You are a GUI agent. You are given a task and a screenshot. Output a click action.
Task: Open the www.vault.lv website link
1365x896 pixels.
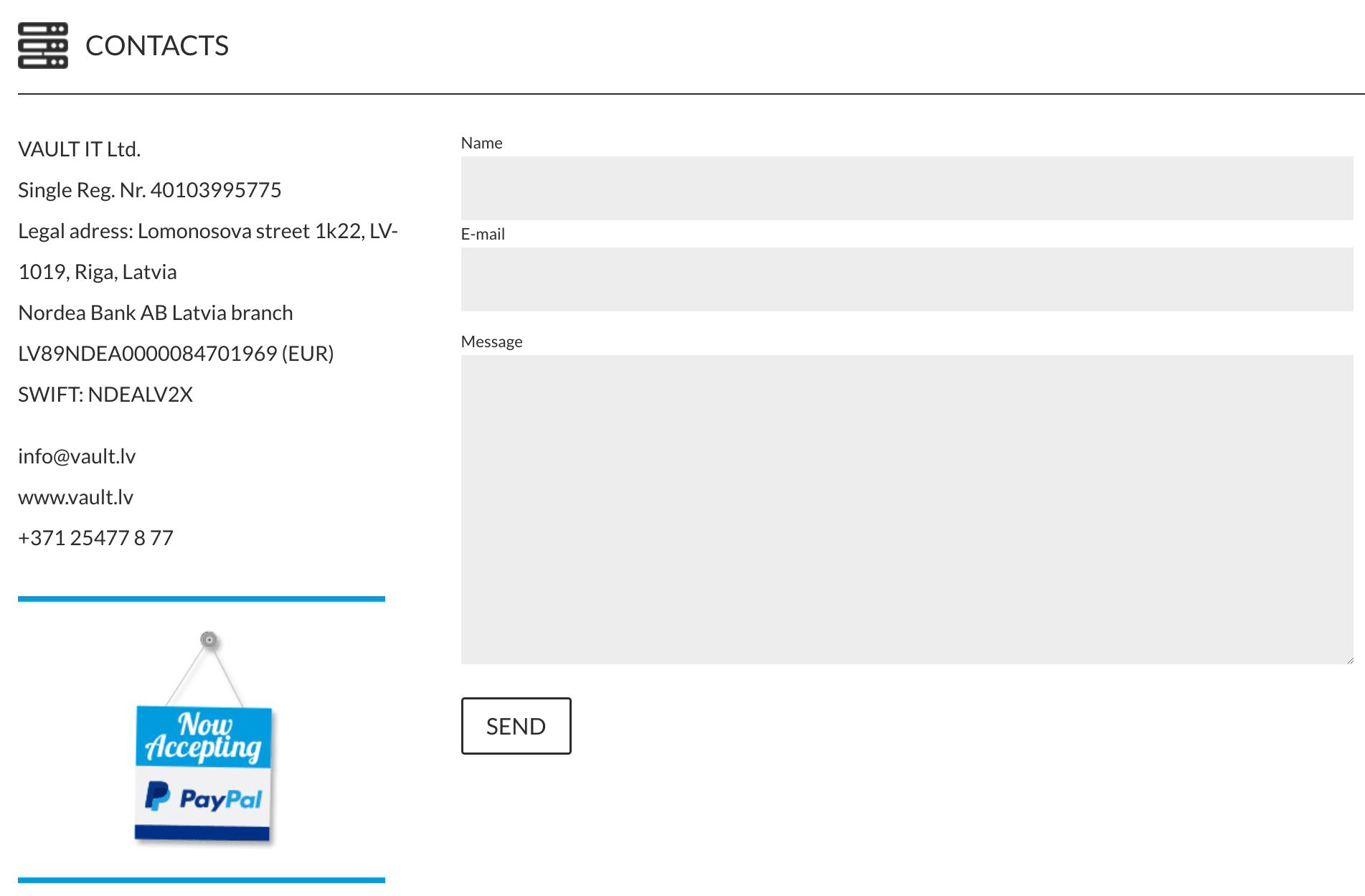tap(76, 497)
